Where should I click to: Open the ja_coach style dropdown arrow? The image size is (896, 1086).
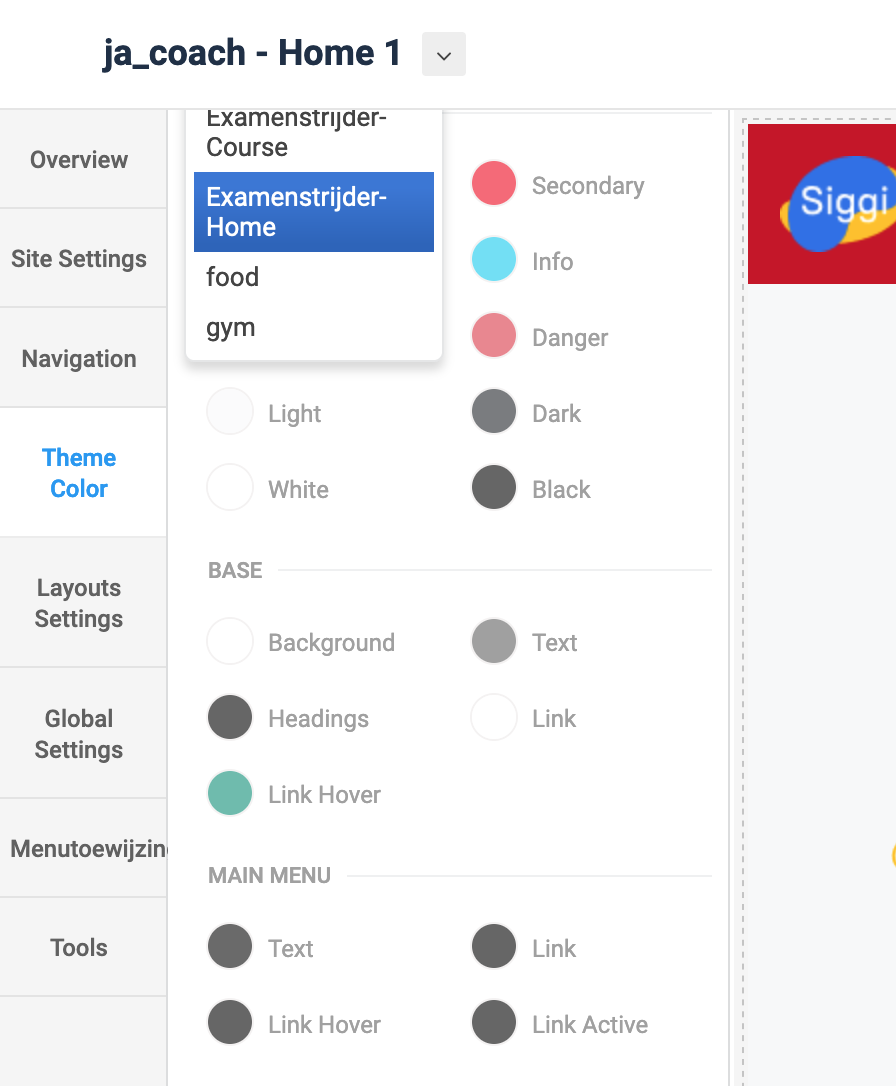tap(444, 55)
